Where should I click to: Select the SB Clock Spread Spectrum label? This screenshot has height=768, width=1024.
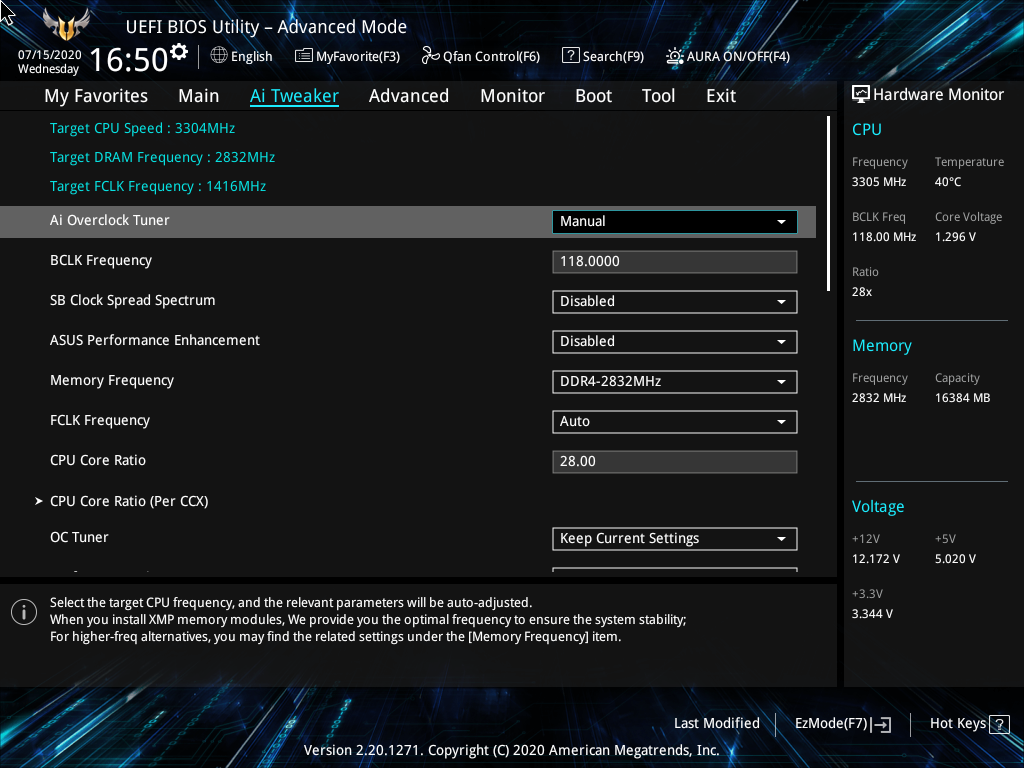click(x=133, y=300)
